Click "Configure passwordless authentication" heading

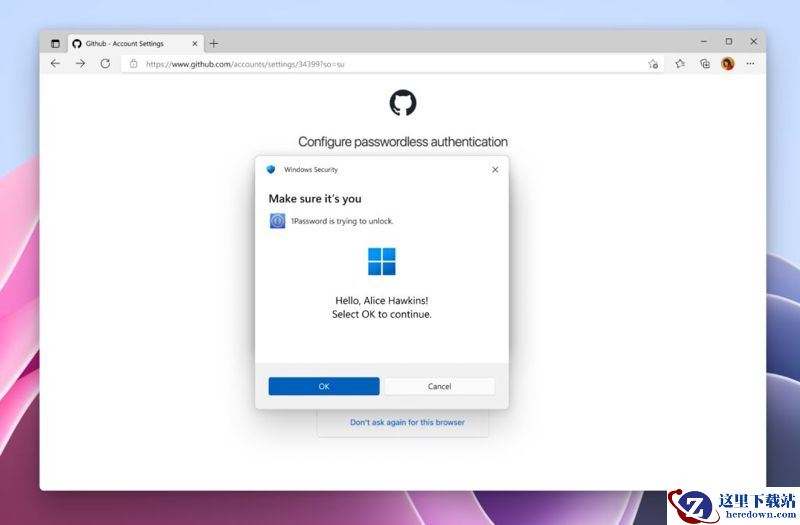pyautogui.click(x=403, y=142)
